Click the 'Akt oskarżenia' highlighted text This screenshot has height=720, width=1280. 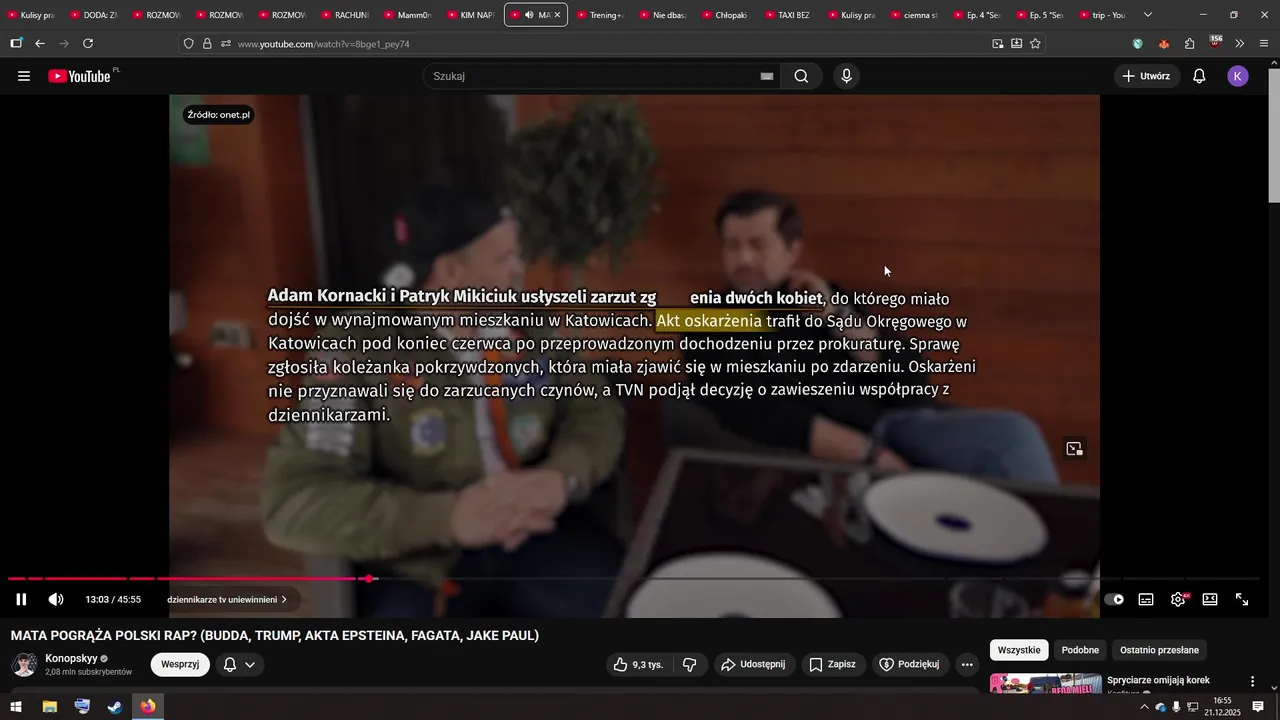click(x=709, y=321)
